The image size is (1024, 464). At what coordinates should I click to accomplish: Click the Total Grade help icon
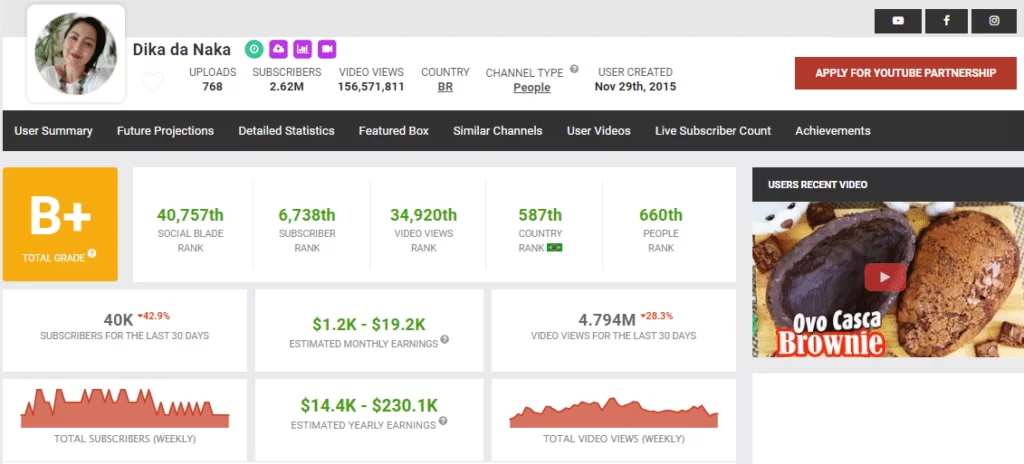(x=92, y=254)
